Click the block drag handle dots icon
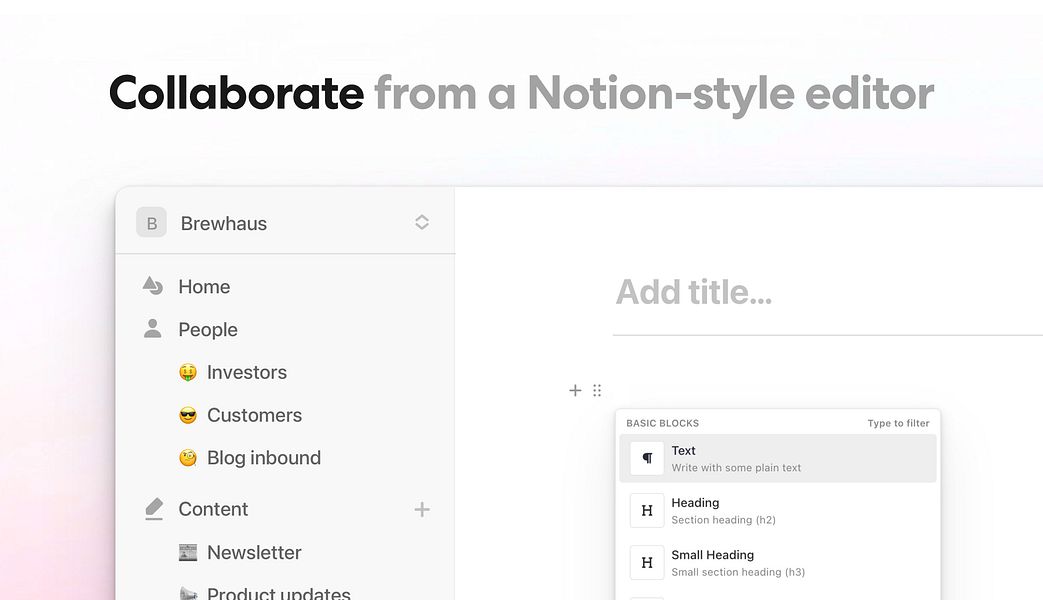Screen dimensions: 1043x600 597,390
